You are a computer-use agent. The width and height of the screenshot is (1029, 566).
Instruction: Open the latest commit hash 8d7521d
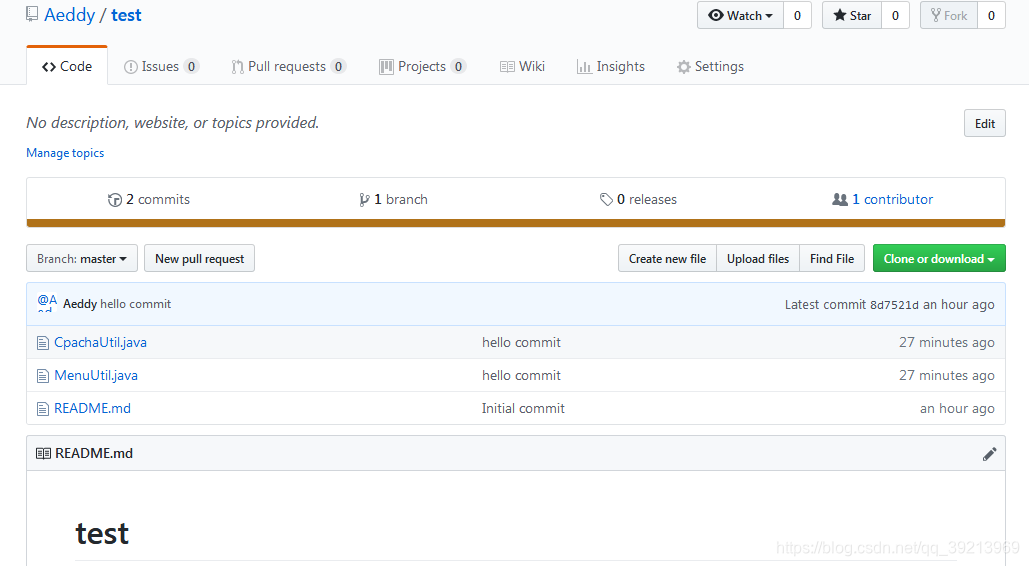tap(894, 305)
